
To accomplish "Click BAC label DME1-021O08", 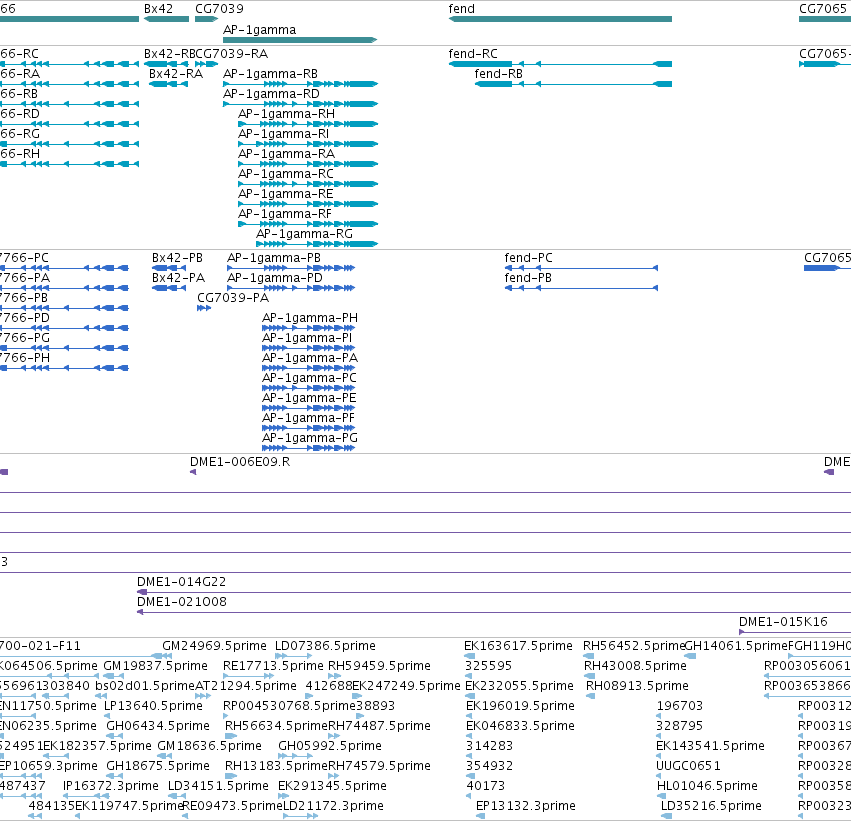I will (x=182, y=602).
